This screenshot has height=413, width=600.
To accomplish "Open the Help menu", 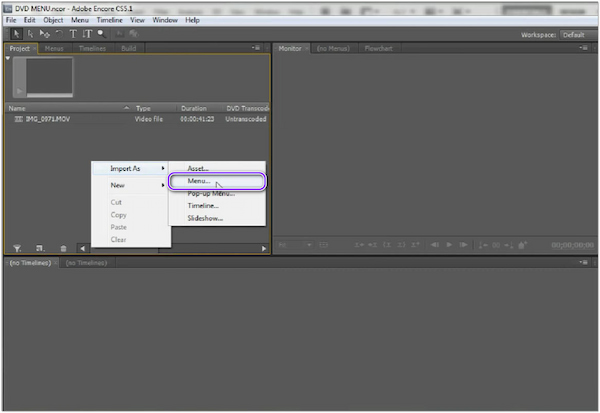I will (192, 20).
